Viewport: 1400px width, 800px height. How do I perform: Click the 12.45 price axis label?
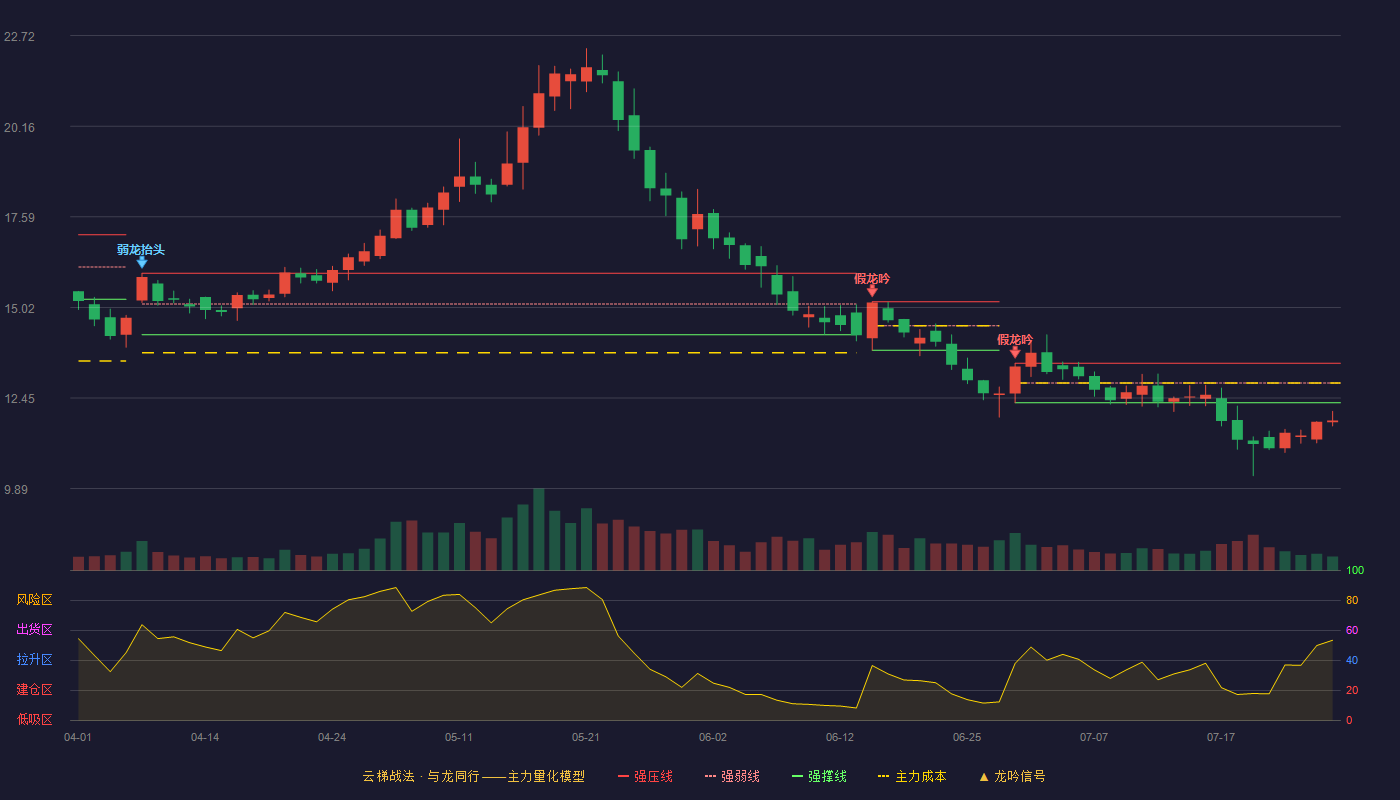(19, 399)
